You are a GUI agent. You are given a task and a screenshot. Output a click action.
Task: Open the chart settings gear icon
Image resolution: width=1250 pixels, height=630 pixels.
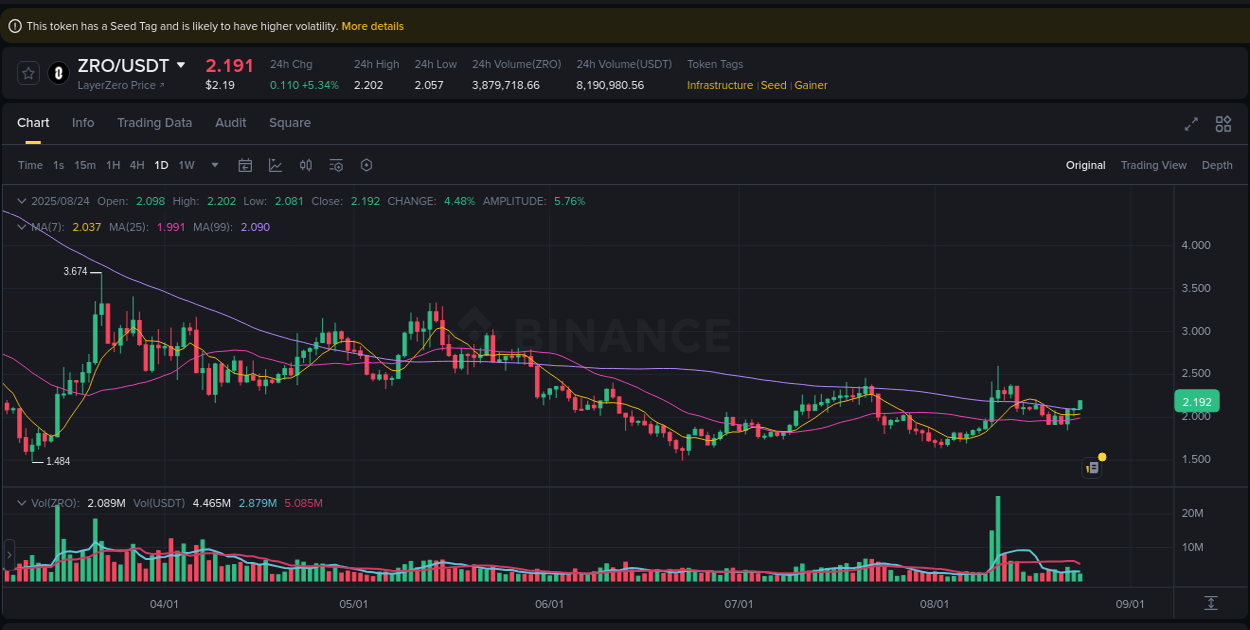pyautogui.click(x=366, y=165)
